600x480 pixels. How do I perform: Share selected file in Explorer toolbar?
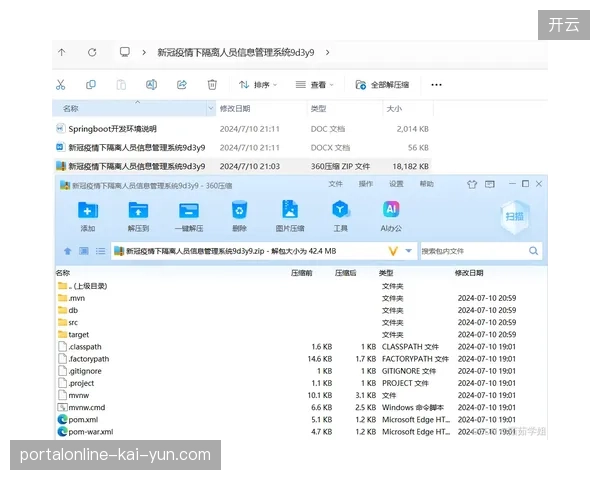(x=182, y=85)
